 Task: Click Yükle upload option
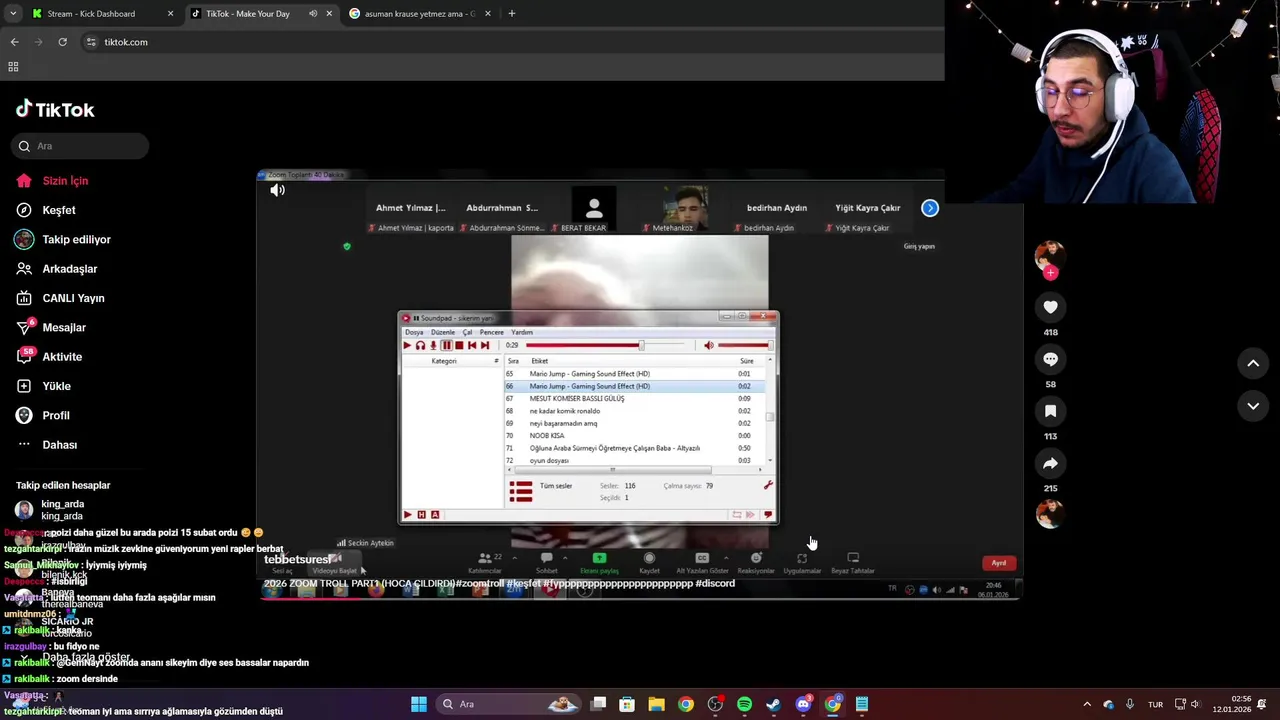click(43, 386)
